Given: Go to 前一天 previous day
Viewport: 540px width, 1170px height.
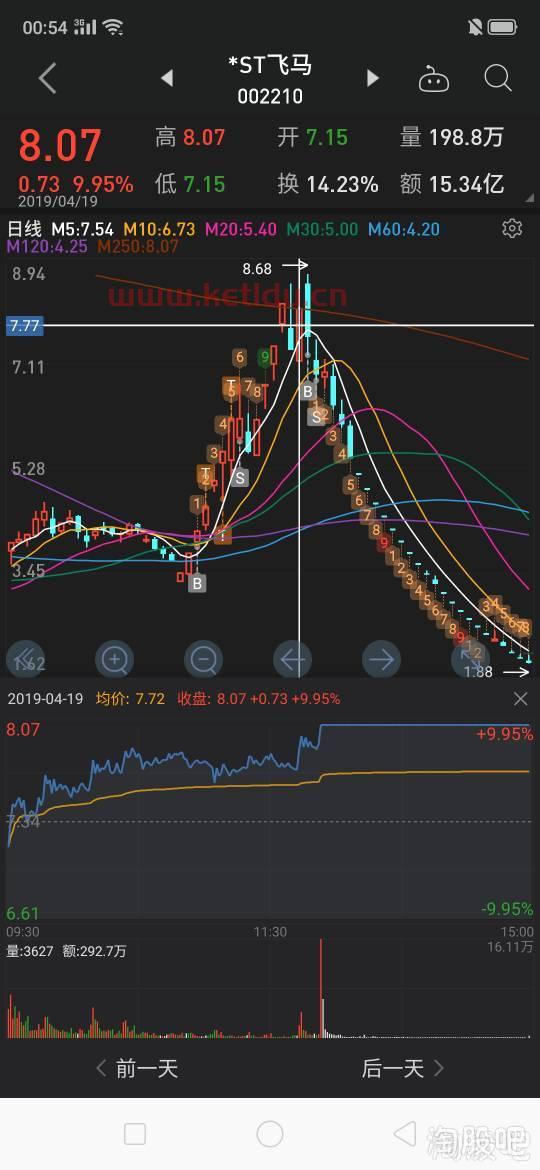Looking at the screenshot, I should coord(137,1069).
